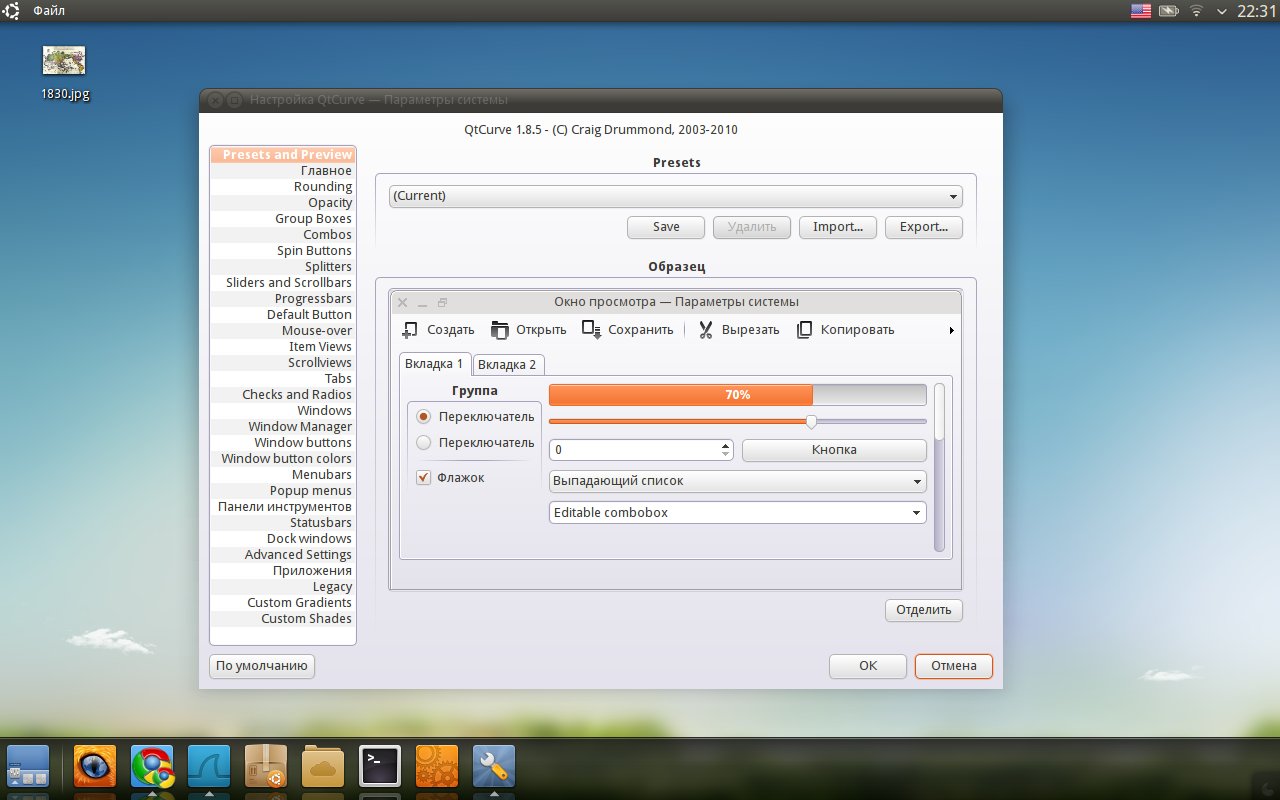
Task: Switch to the Вкладка 1 tab
Action: point(434,364)
